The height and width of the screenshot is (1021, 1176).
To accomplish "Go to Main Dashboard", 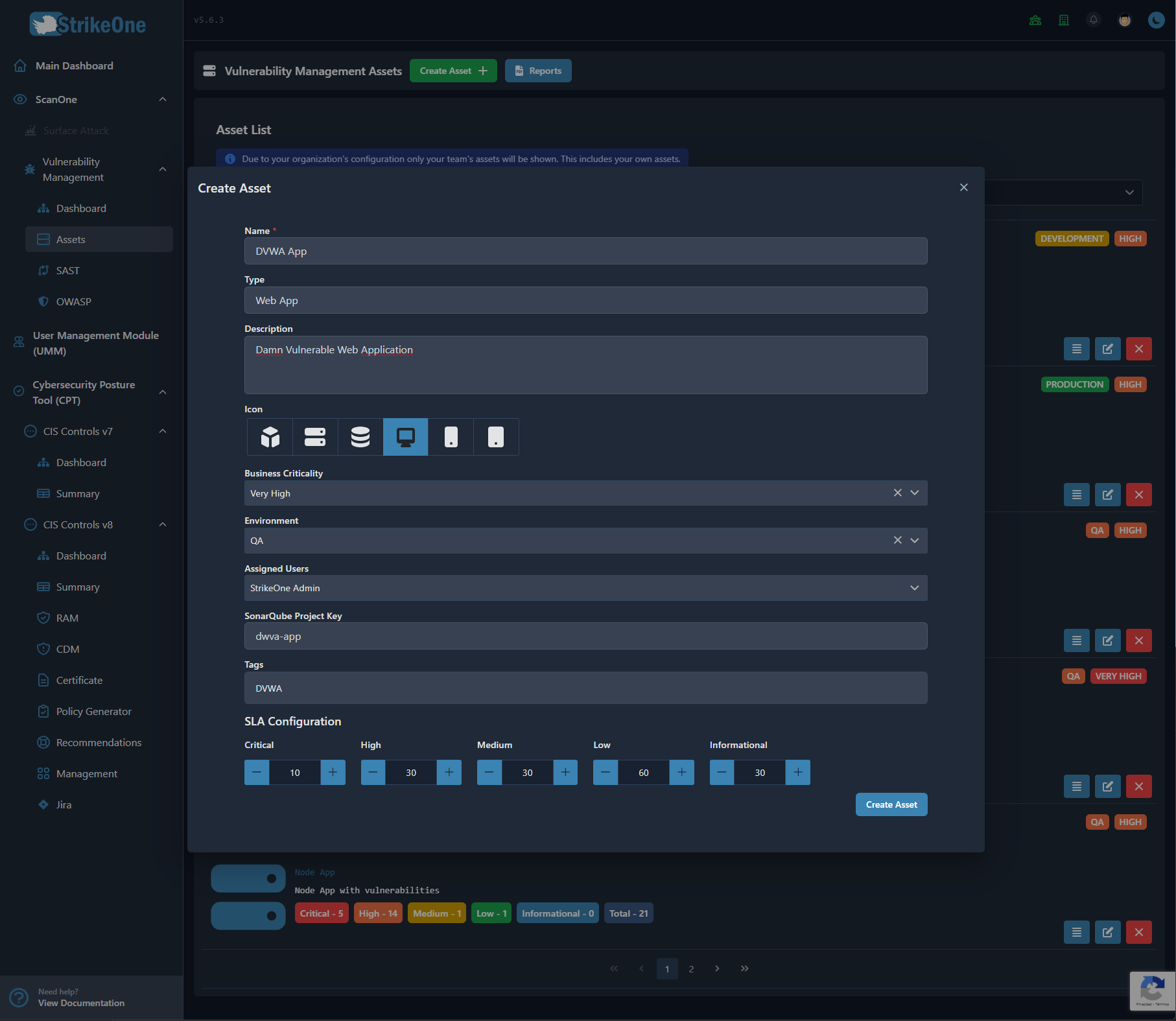I will (75, 65).
